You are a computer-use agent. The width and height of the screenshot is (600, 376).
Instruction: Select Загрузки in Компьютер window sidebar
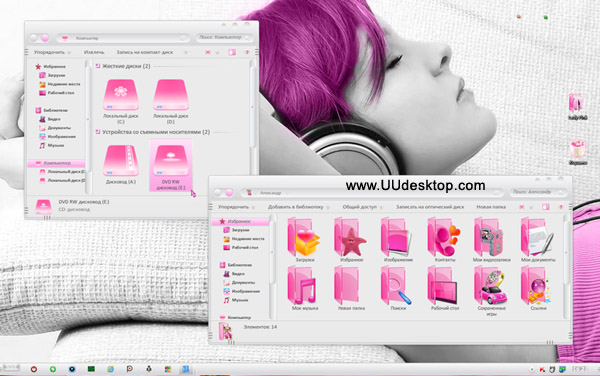click(x=52, y=75)
